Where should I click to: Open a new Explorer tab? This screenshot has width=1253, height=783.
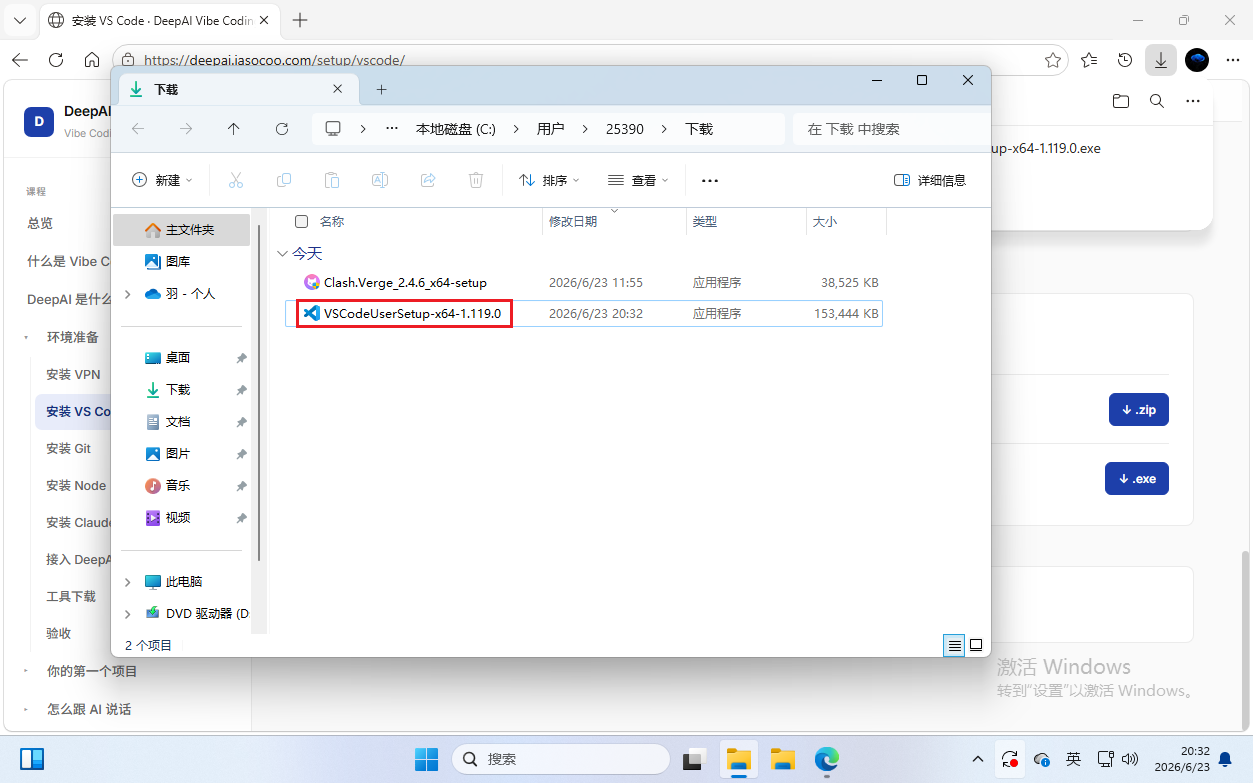(x=381, y=89)
